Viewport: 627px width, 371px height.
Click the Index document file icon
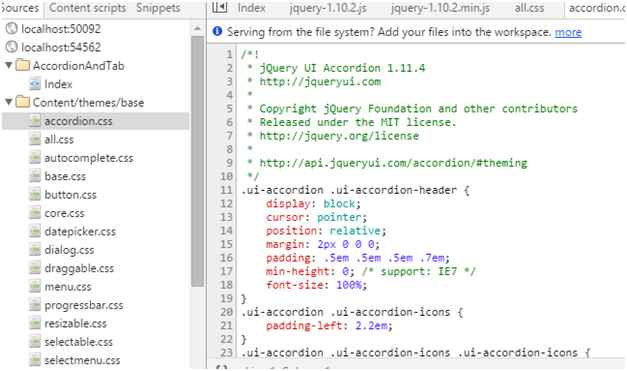35,84
